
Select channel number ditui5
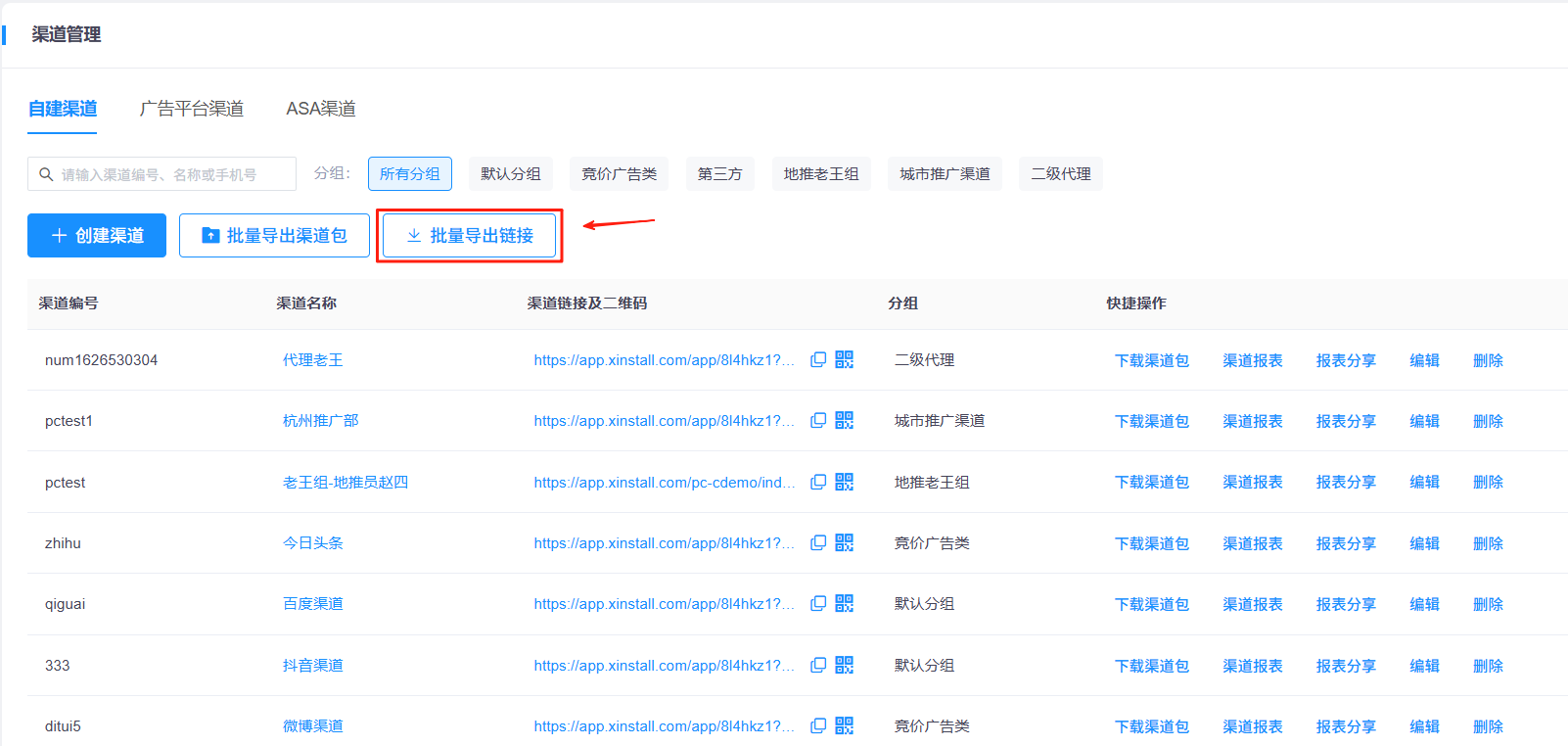(63, 725)
